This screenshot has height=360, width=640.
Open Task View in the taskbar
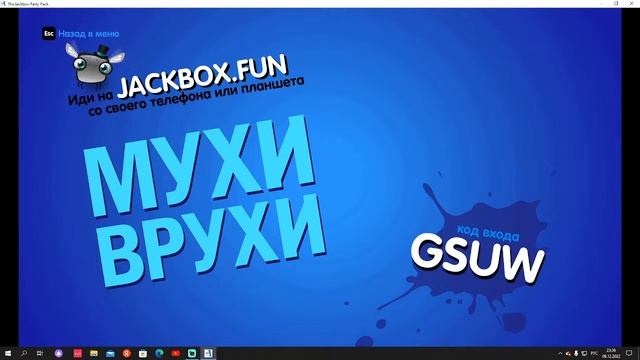(x=40, y=353)
